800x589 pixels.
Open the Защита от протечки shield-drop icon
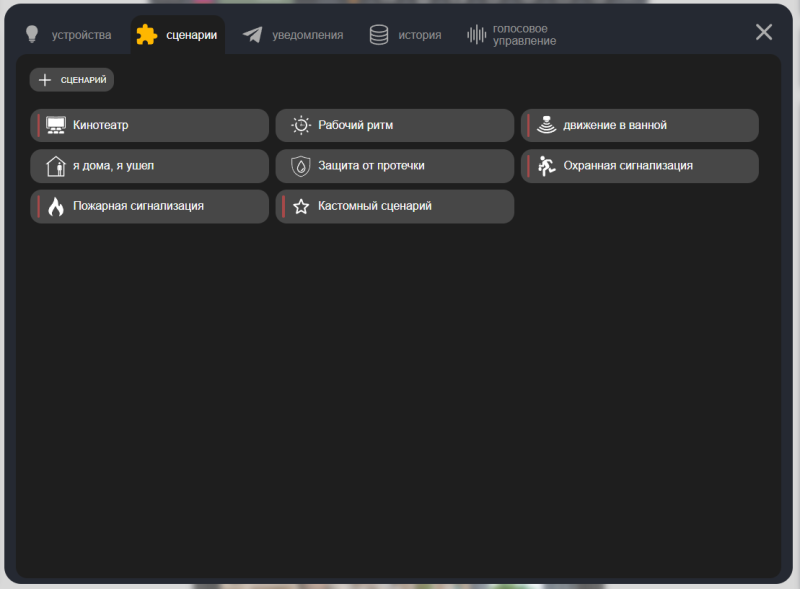[x=301, y=166]
